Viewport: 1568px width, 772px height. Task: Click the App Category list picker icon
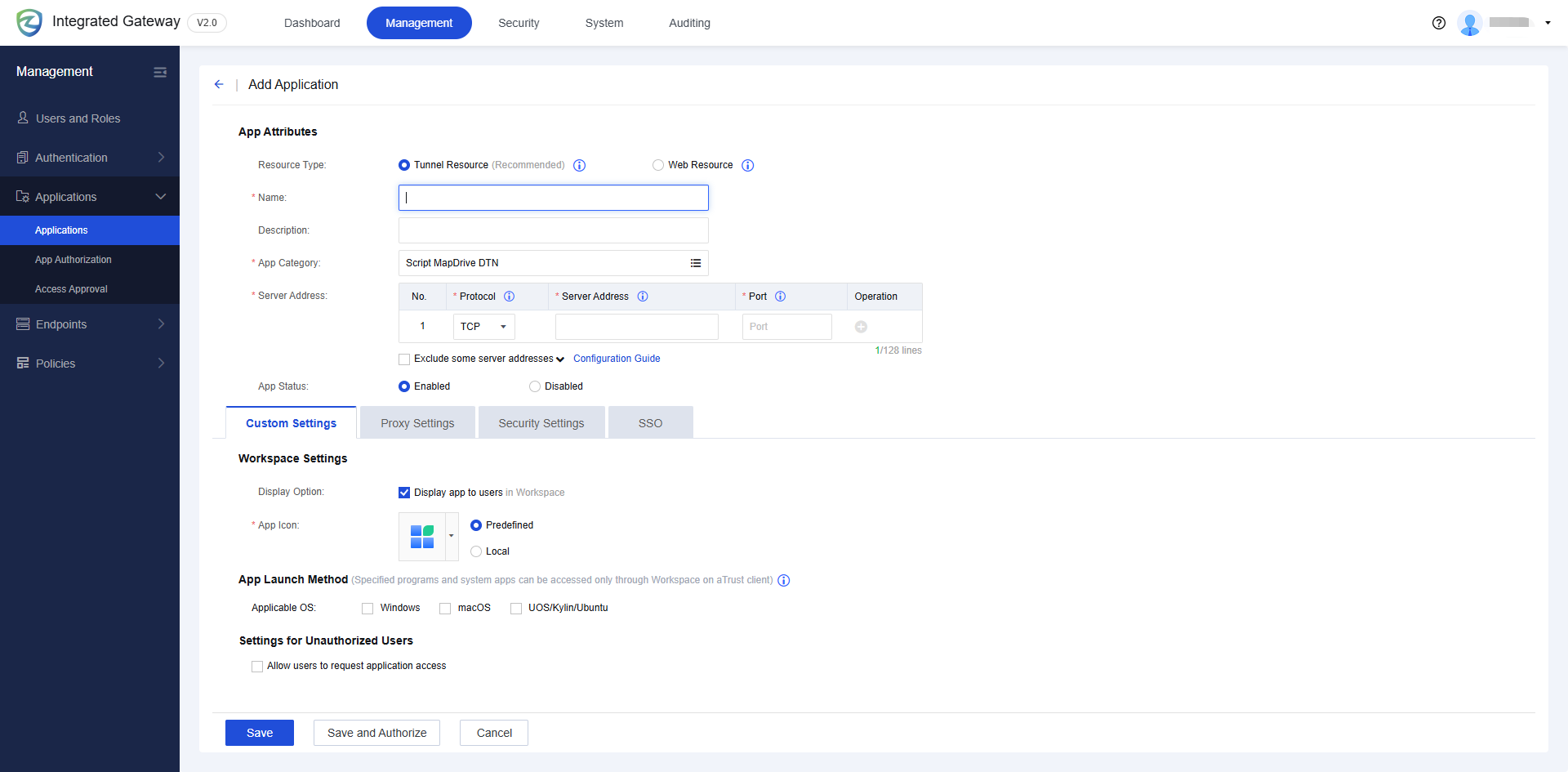coord(696,262)
